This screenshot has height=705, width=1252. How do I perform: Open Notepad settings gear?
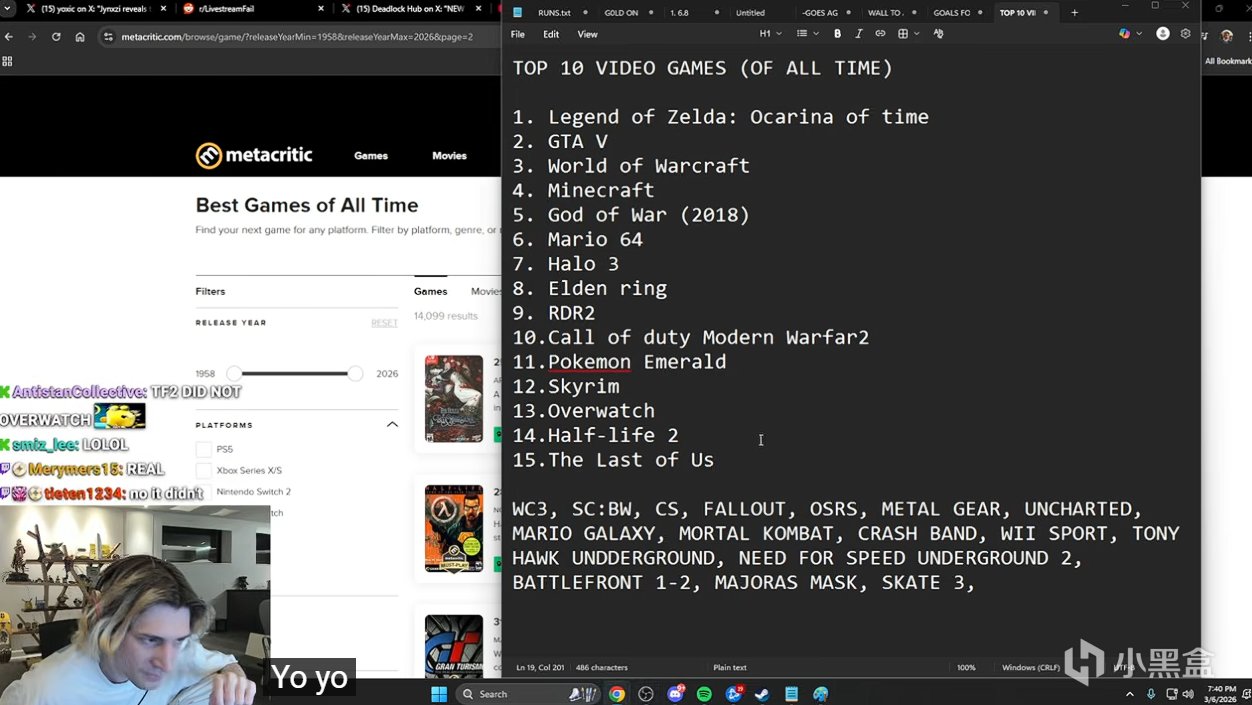(x=1186, y=33)
